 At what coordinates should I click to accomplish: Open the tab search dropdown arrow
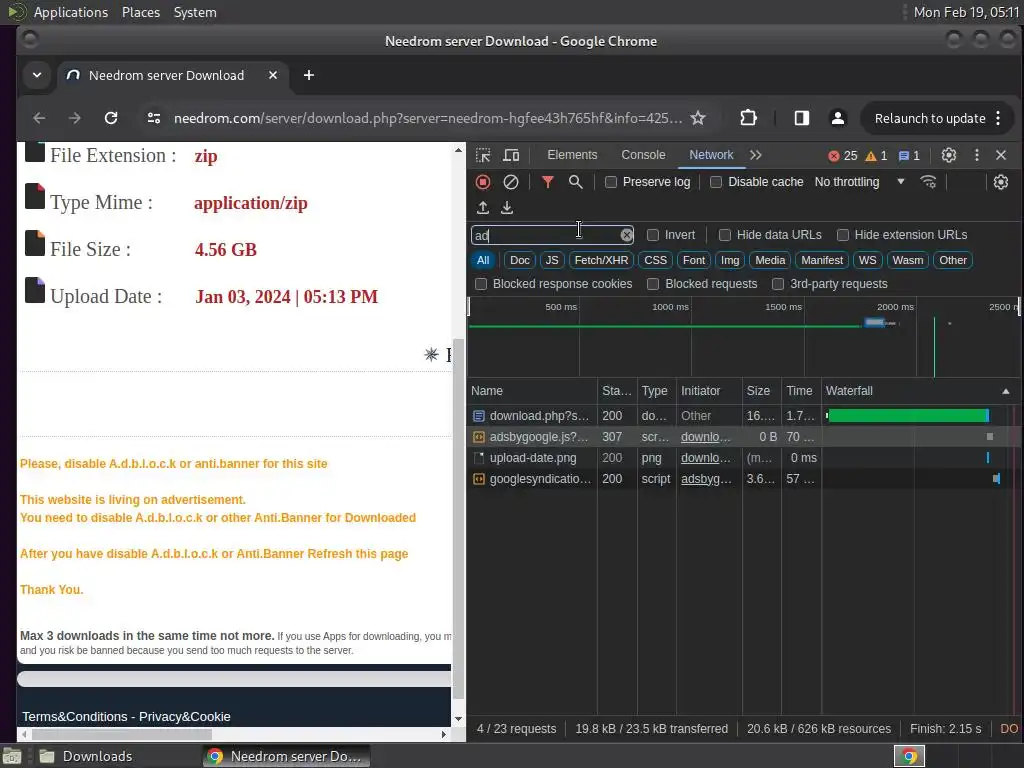coord(37,75)
